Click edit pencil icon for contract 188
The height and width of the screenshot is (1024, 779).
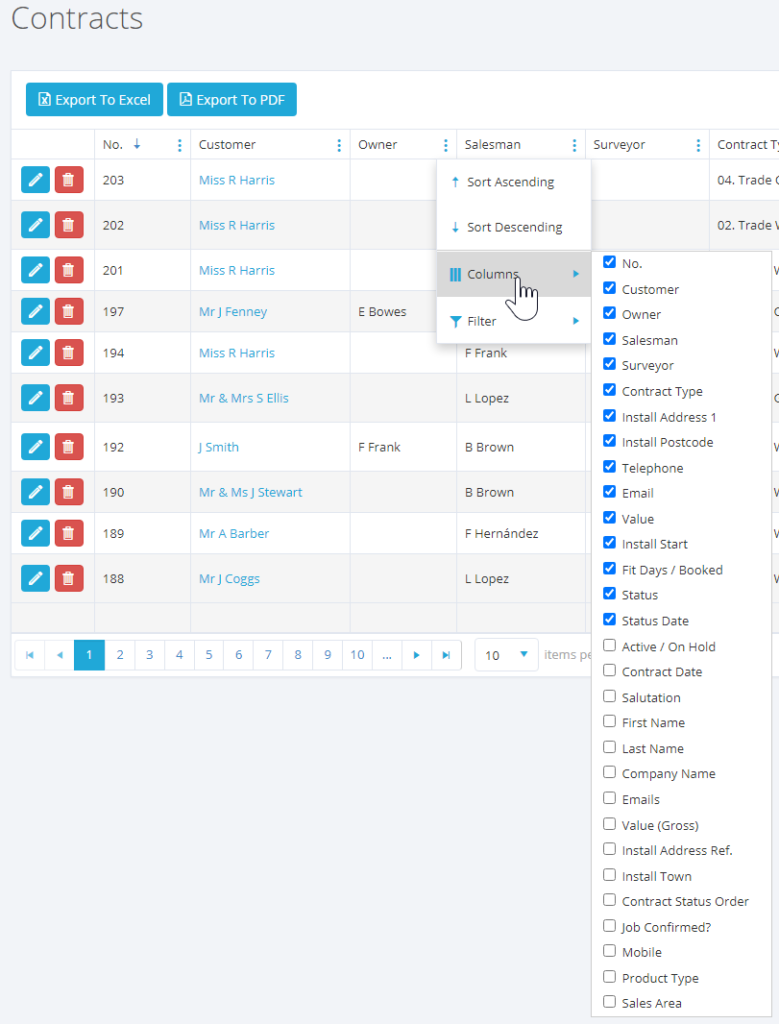coord(35,578)
